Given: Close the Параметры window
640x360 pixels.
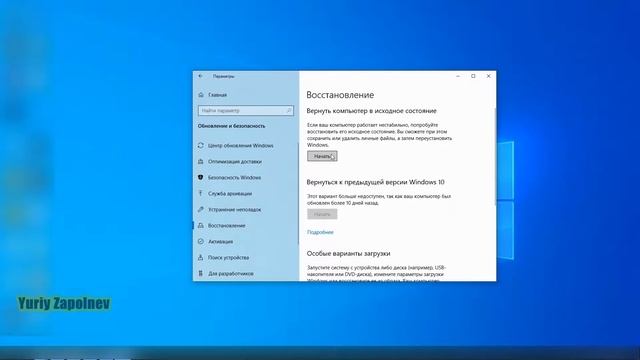Looking at the screenshot, I should [489, 76].
